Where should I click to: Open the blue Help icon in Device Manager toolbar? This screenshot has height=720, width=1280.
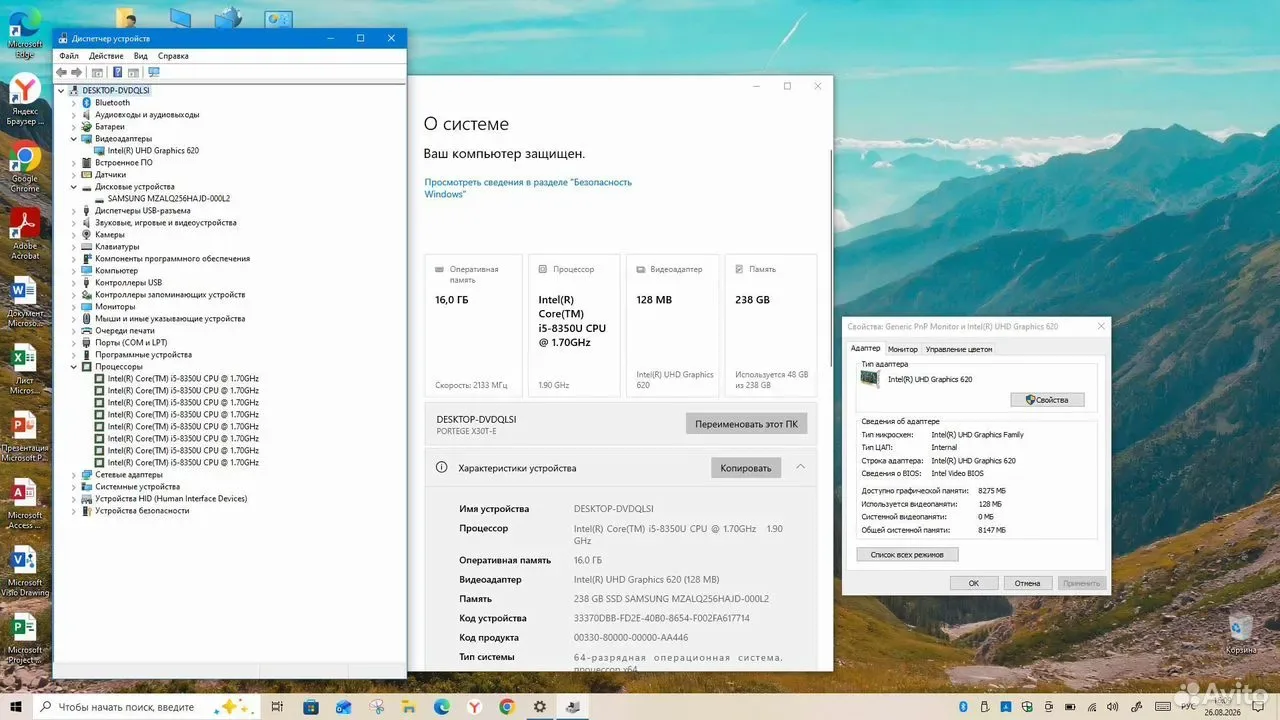(x=117, y=72)
